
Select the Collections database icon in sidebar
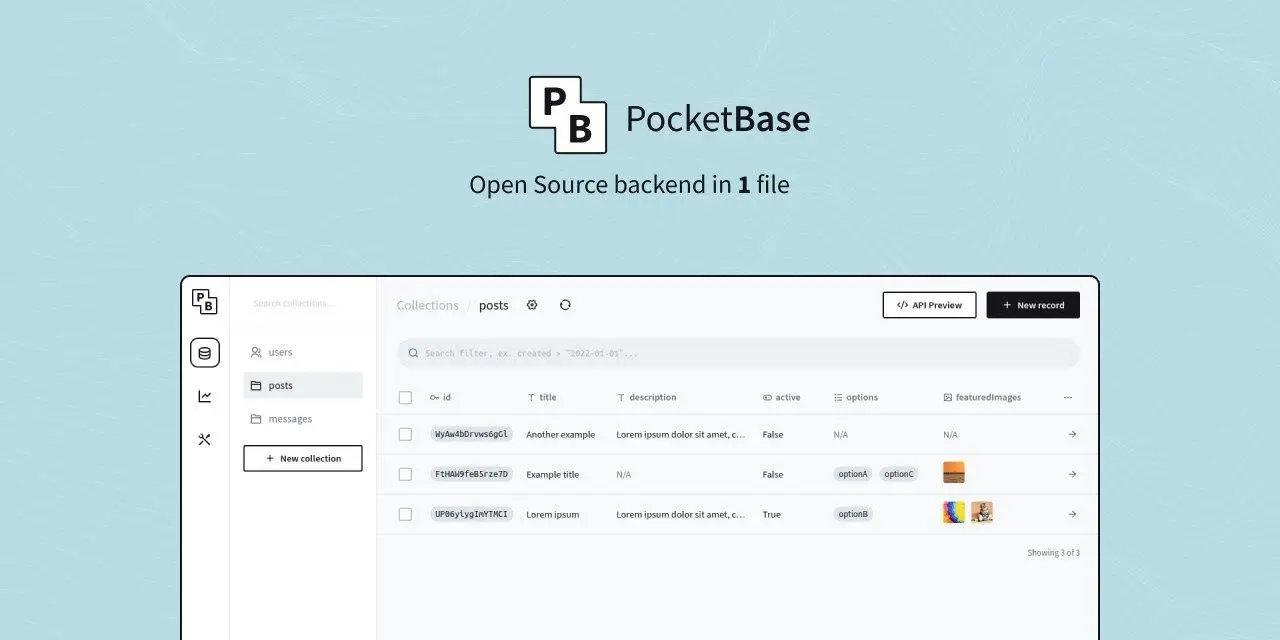click(x=204, y=352)
